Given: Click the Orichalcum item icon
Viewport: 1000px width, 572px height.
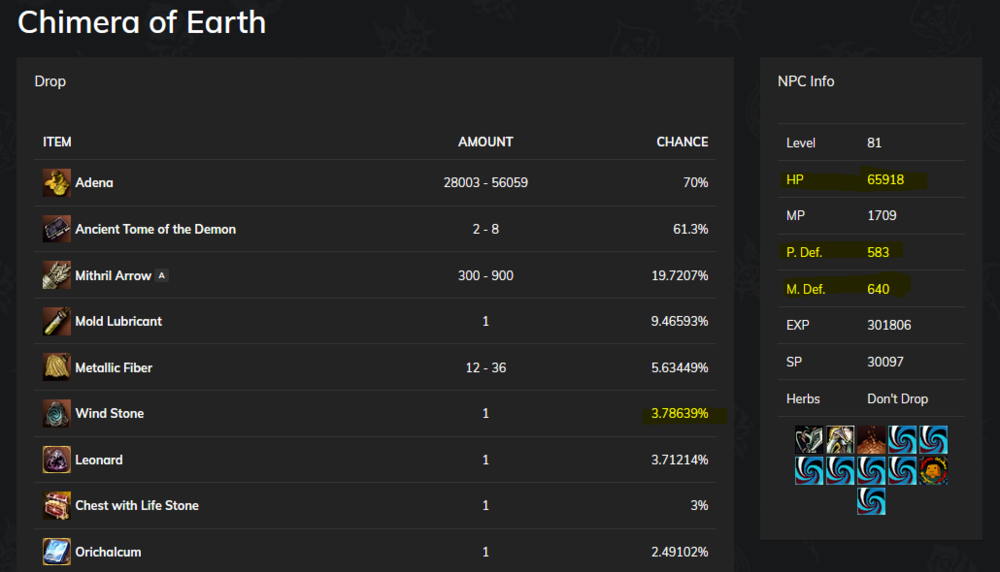Looking at the screenshot, I should click(x=56, y=552).
